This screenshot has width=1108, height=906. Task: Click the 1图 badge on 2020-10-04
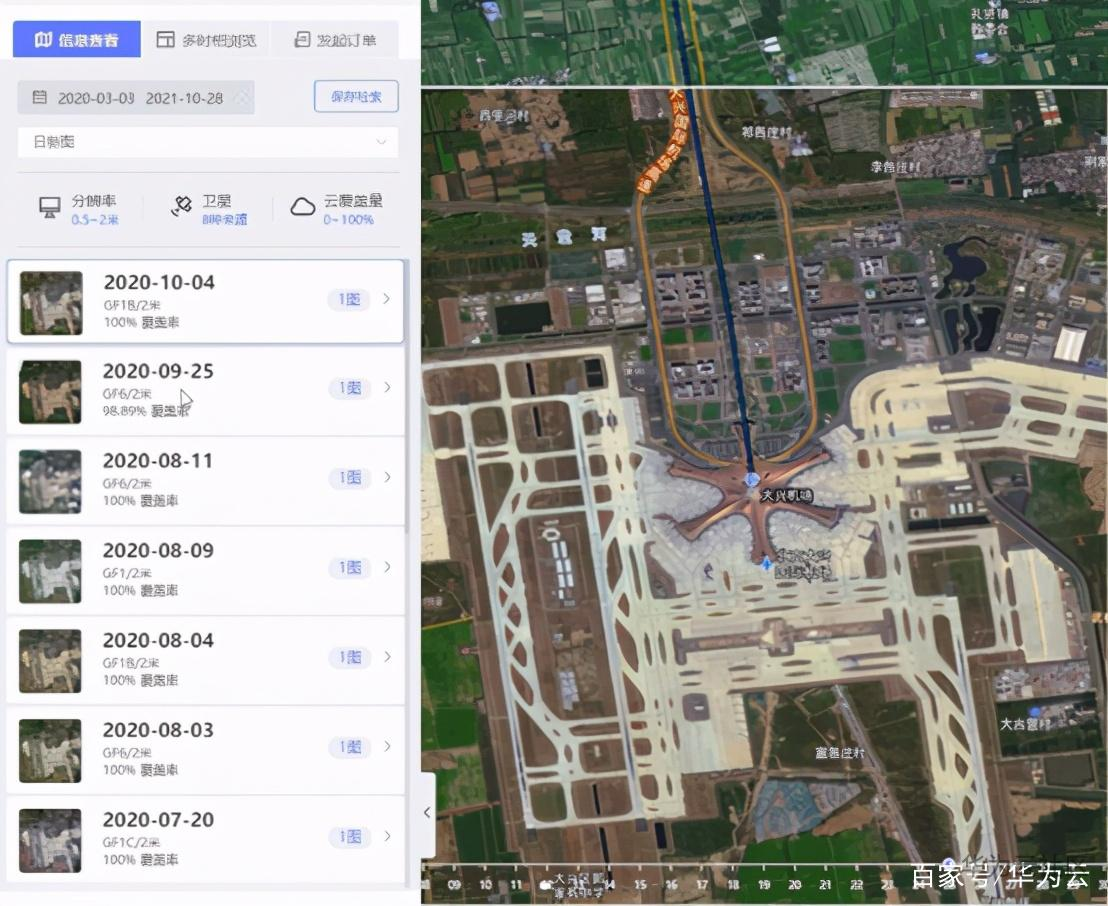click(349, 300)
